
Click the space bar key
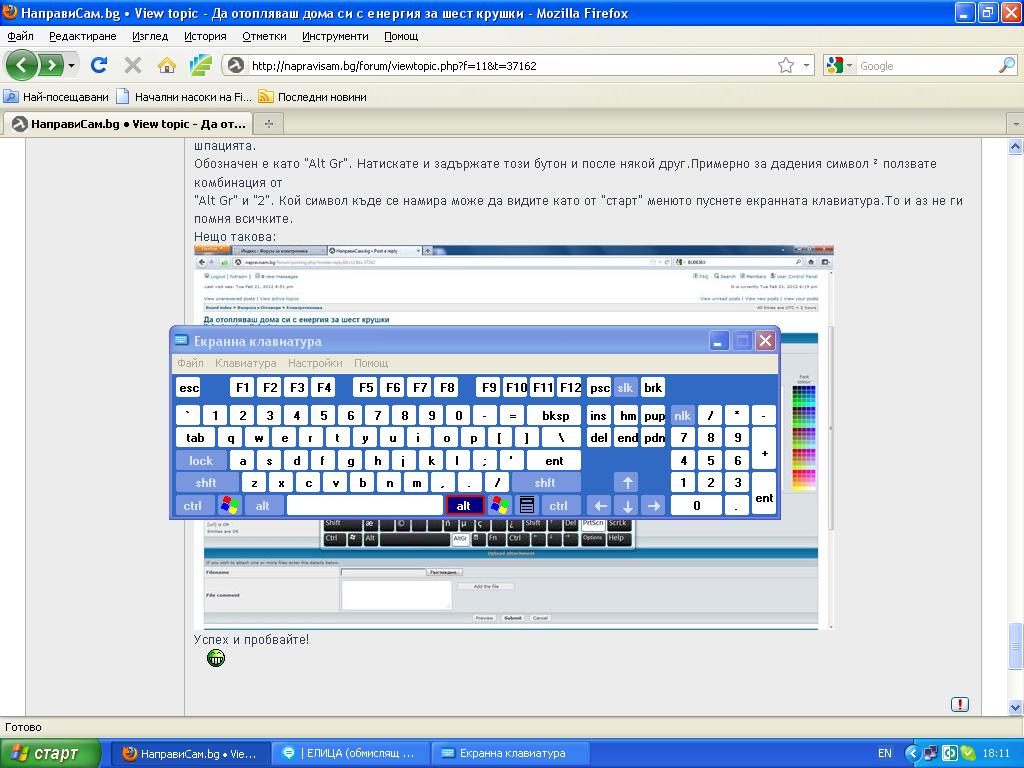pos(365,505)
